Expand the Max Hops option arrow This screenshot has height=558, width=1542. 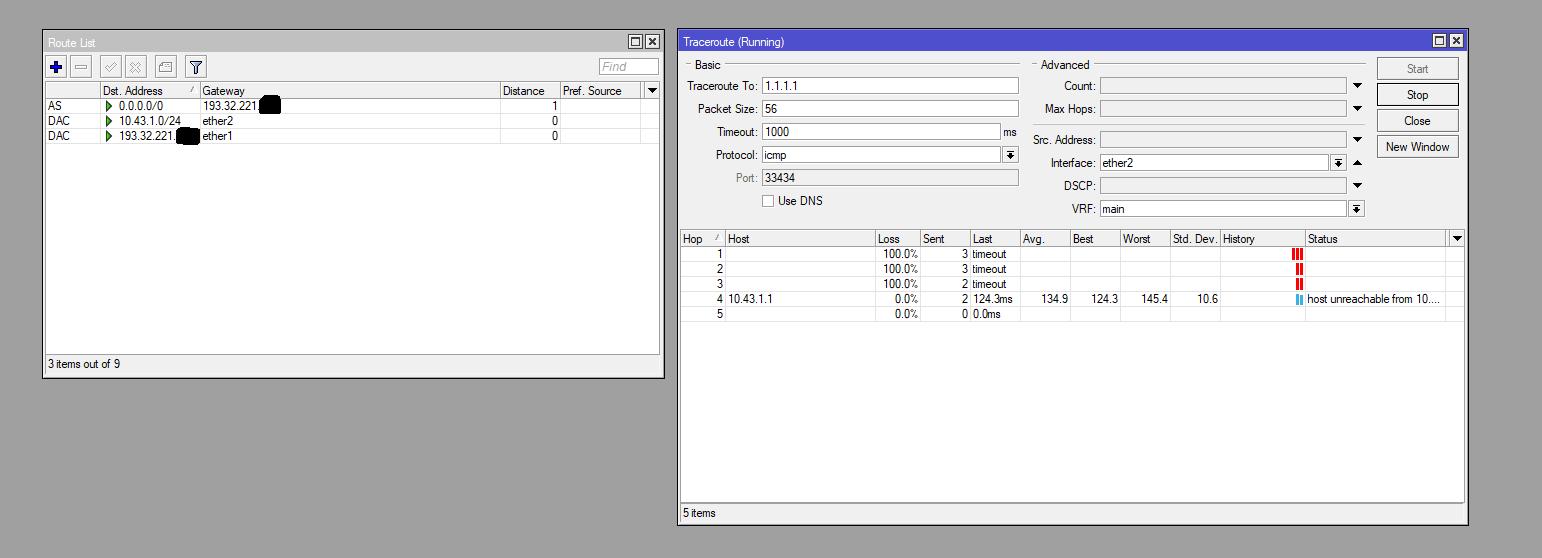click(x=1357, y=108)
